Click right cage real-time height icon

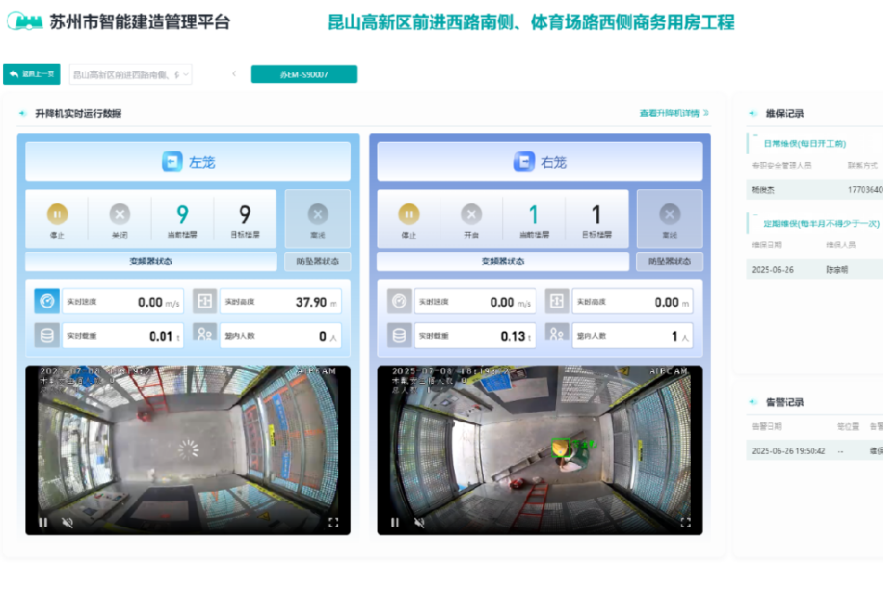pos(557,301)
